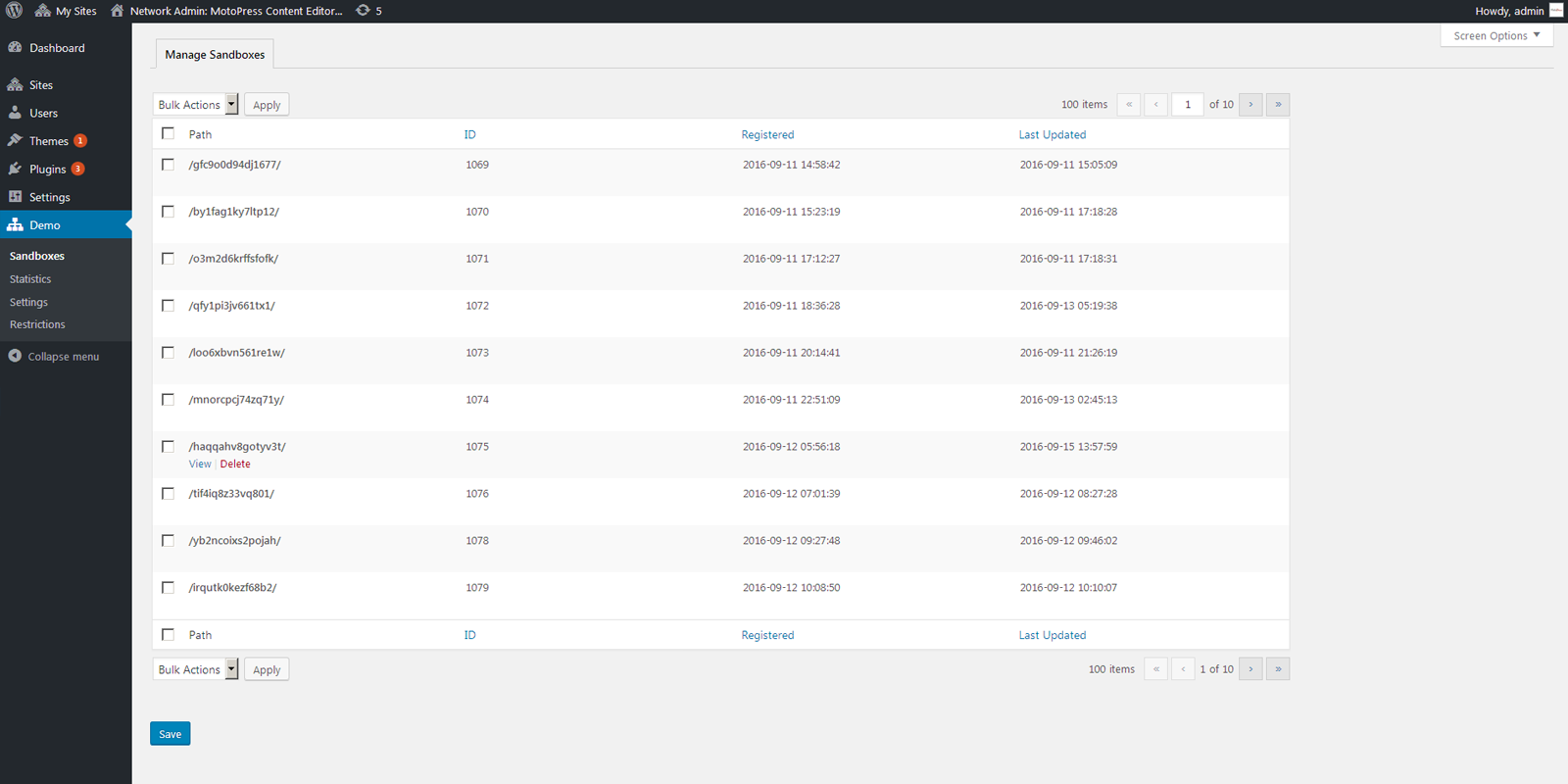Click the Dashboard gauge icon
This screenshot has height=784, width=1568.
click(15, 47)
